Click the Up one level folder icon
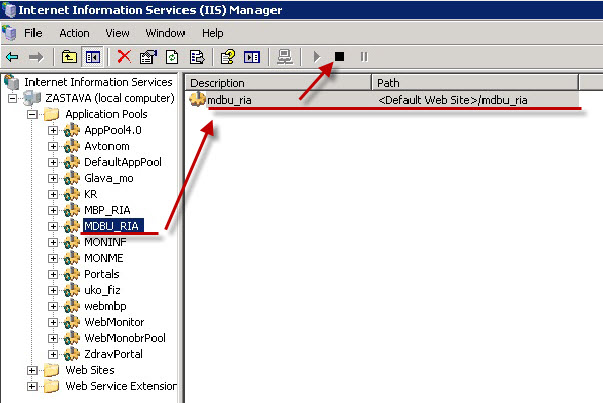Viewport: 603px width, 403px height. (69, 57)
